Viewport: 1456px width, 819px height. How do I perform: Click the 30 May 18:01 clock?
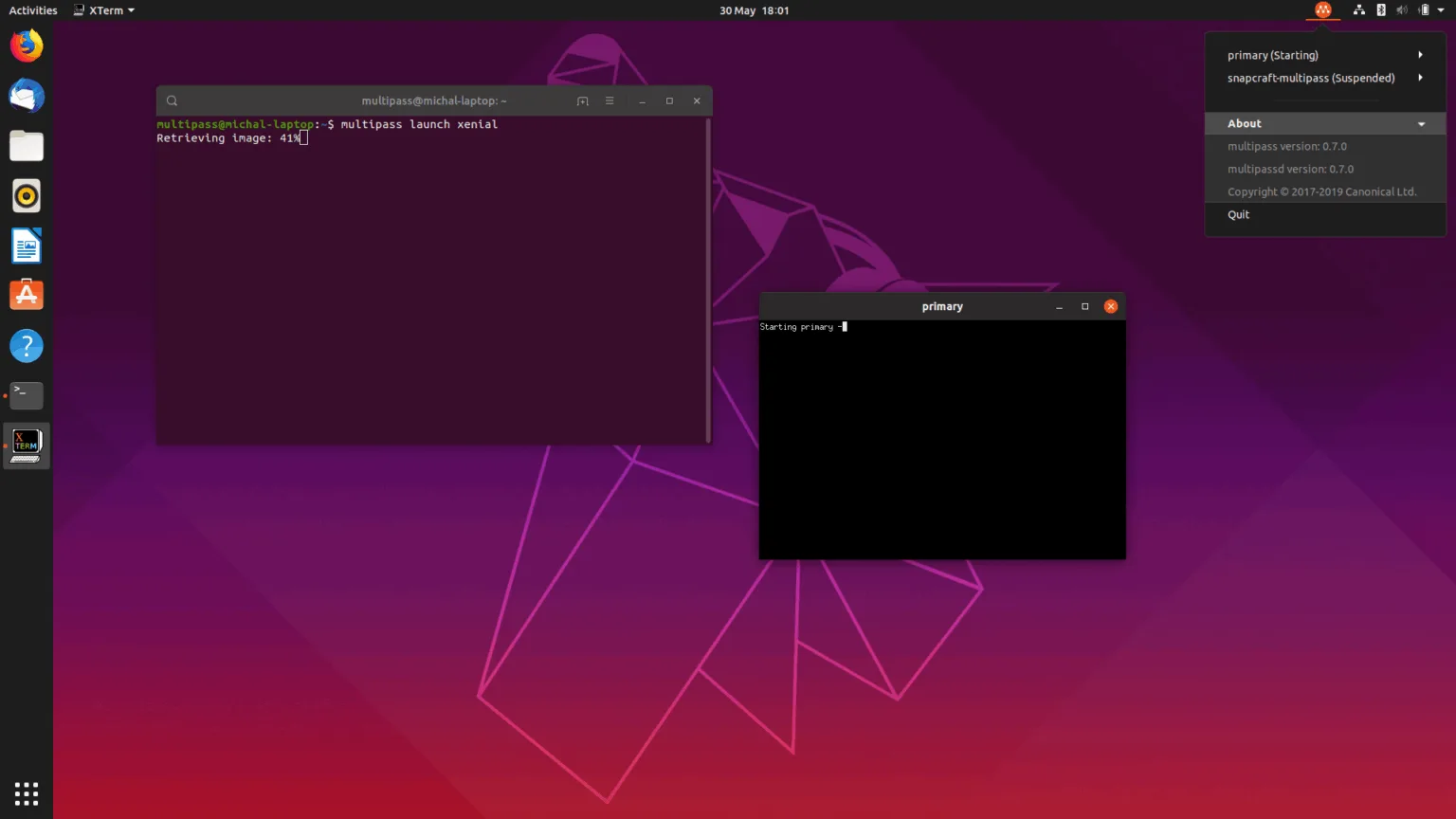(754, 10)
